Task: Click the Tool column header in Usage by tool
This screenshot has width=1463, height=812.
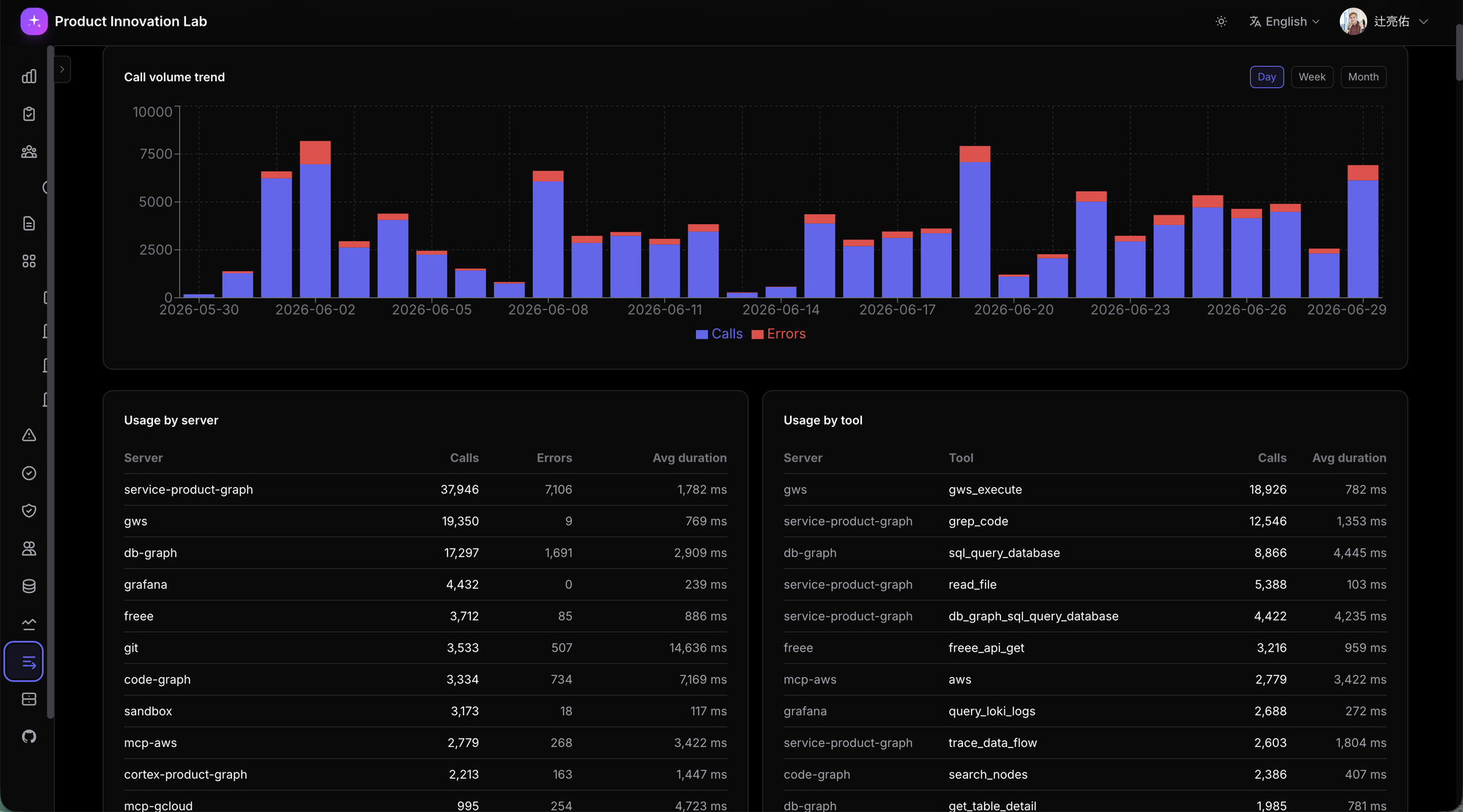Action: click(x=961, y=458)
